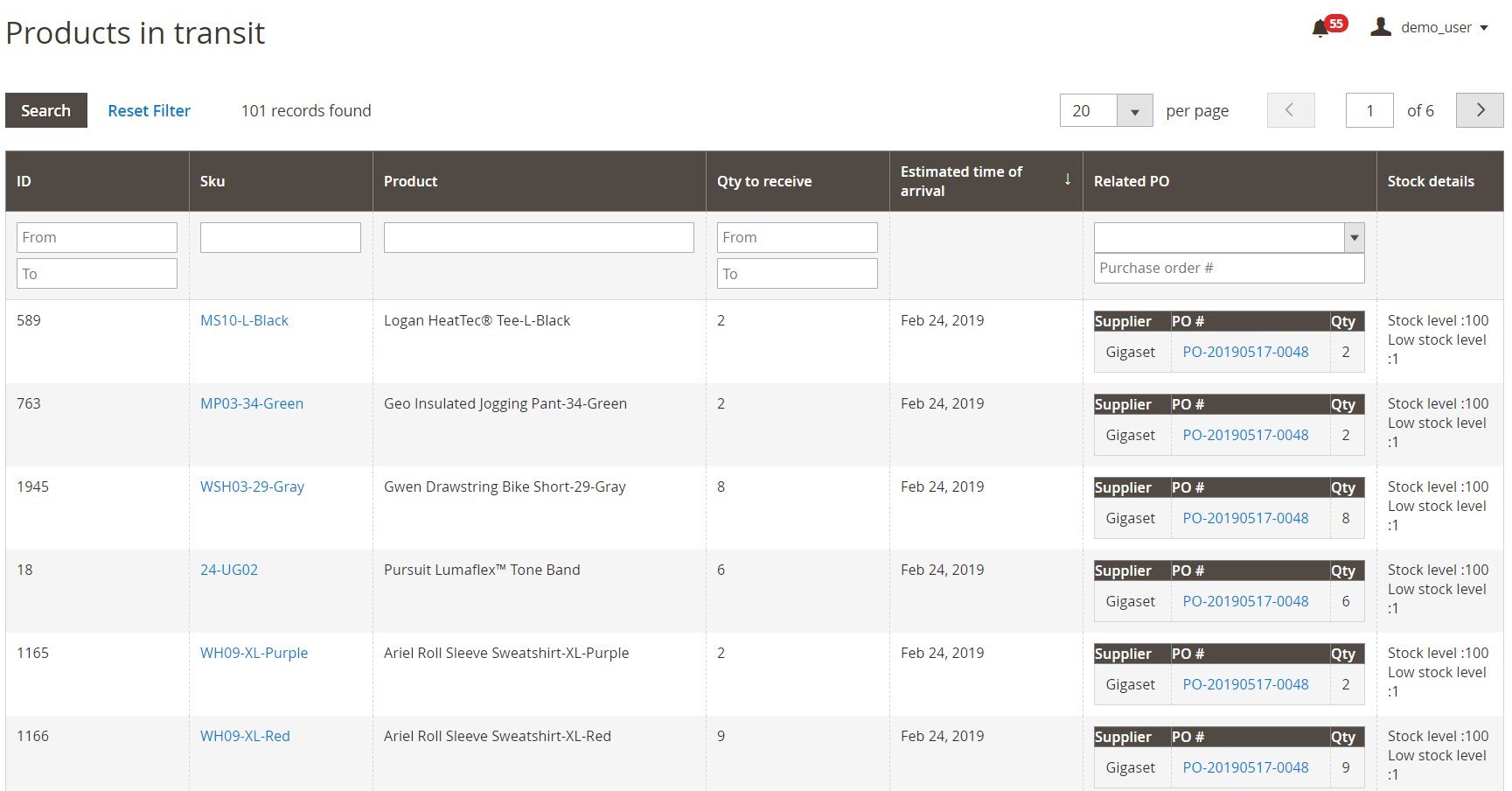Viewport: 1512px width, 791px height.
Task: Click the Gigaset supplier in row 763
Action: tap(1130, 435)
